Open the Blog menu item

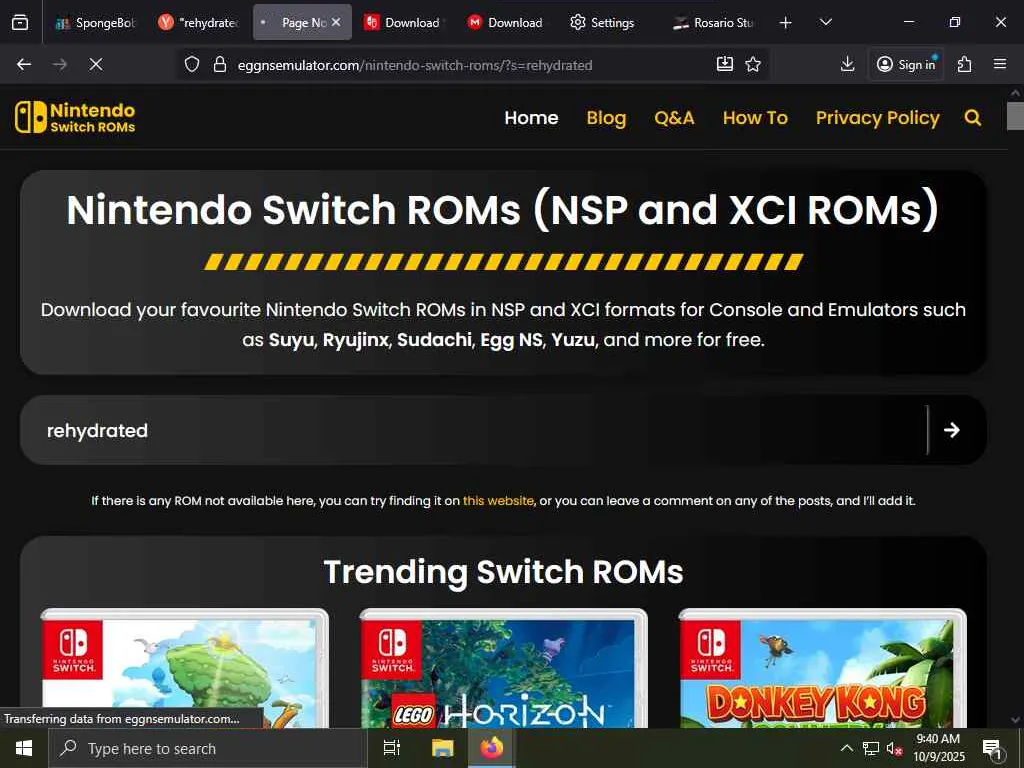tap(606, 118)
